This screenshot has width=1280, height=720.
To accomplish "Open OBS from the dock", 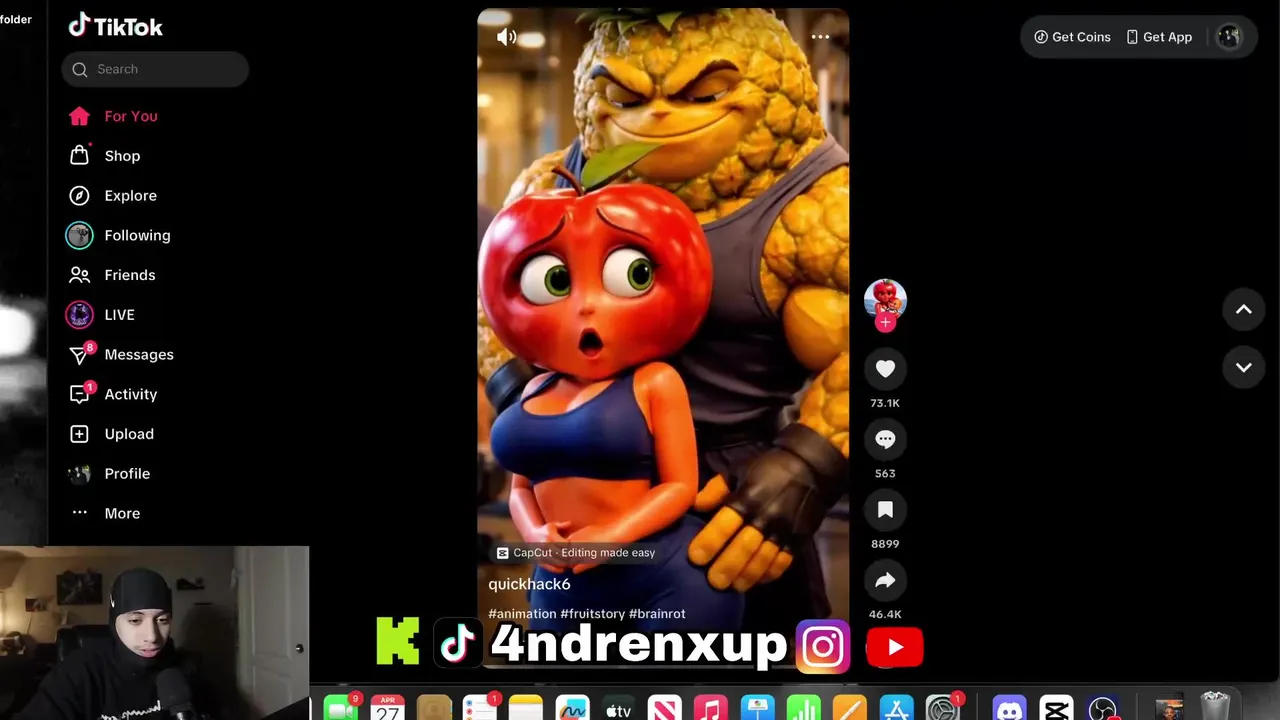I will click(1103, 708).
